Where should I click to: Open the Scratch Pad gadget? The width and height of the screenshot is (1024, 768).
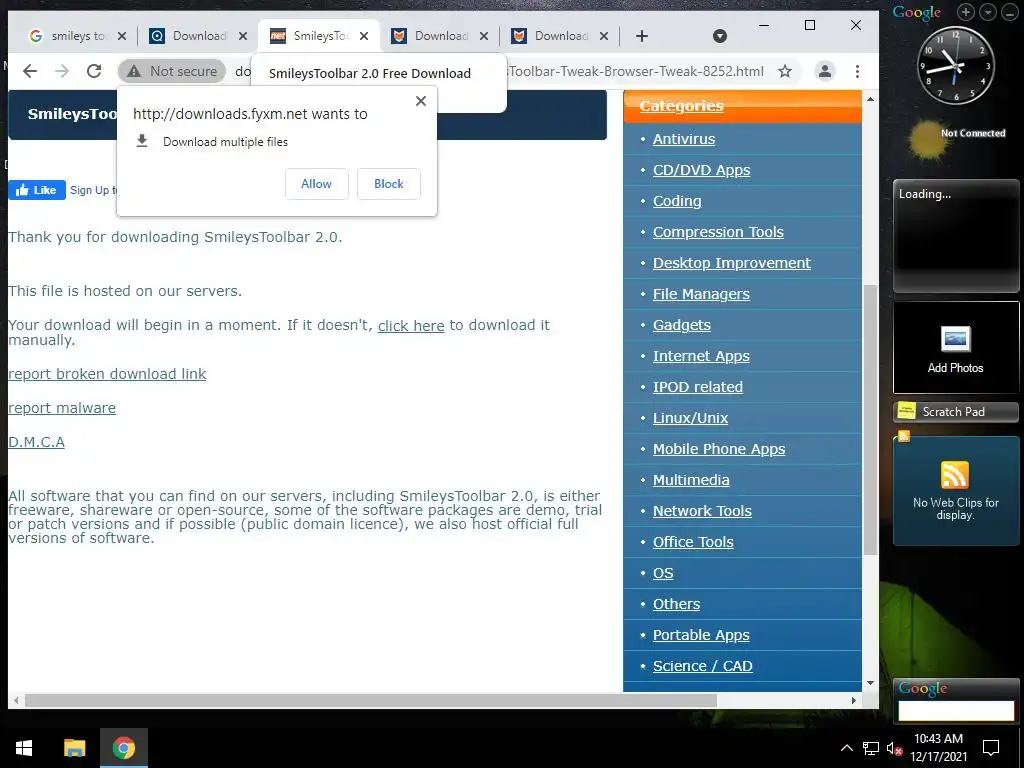point(955,411)
